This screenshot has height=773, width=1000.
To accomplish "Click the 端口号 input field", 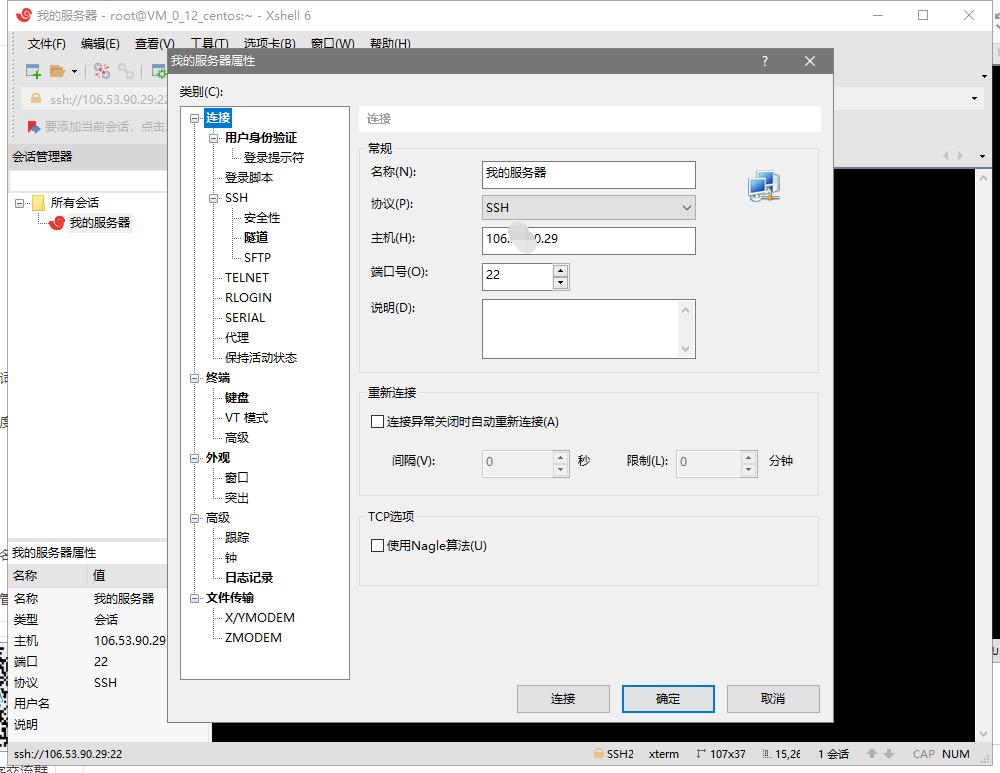I will click(x=517, y=277).
